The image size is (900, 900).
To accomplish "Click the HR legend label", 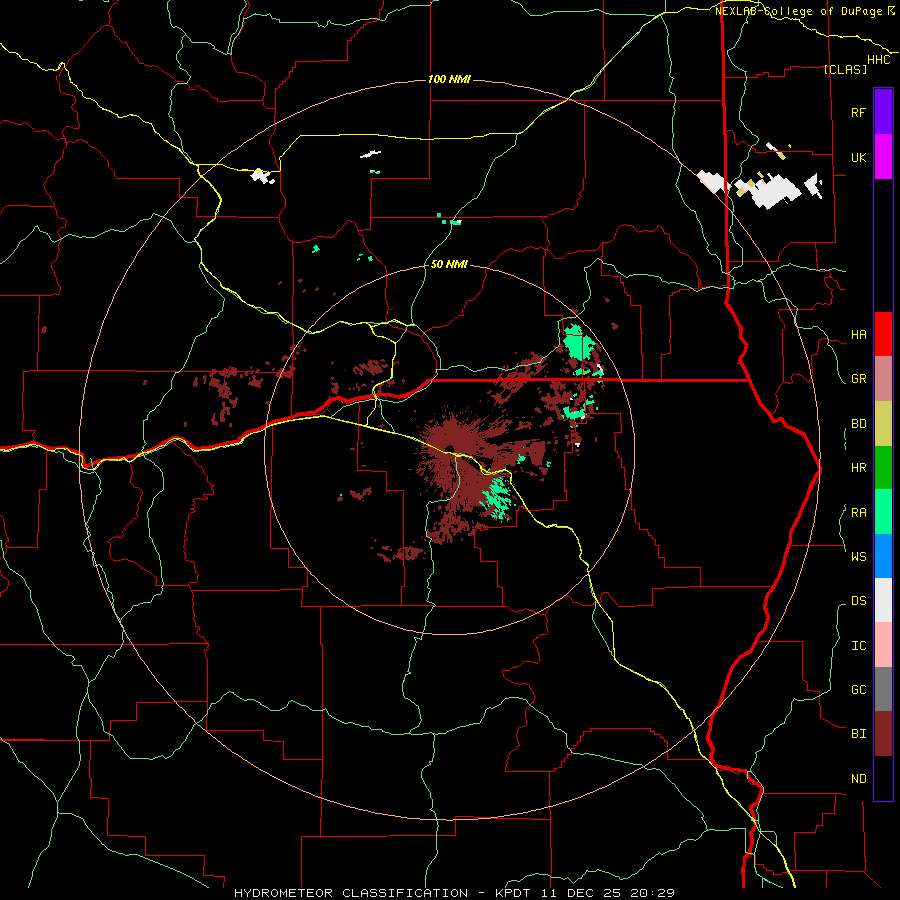I will (858, 468).
